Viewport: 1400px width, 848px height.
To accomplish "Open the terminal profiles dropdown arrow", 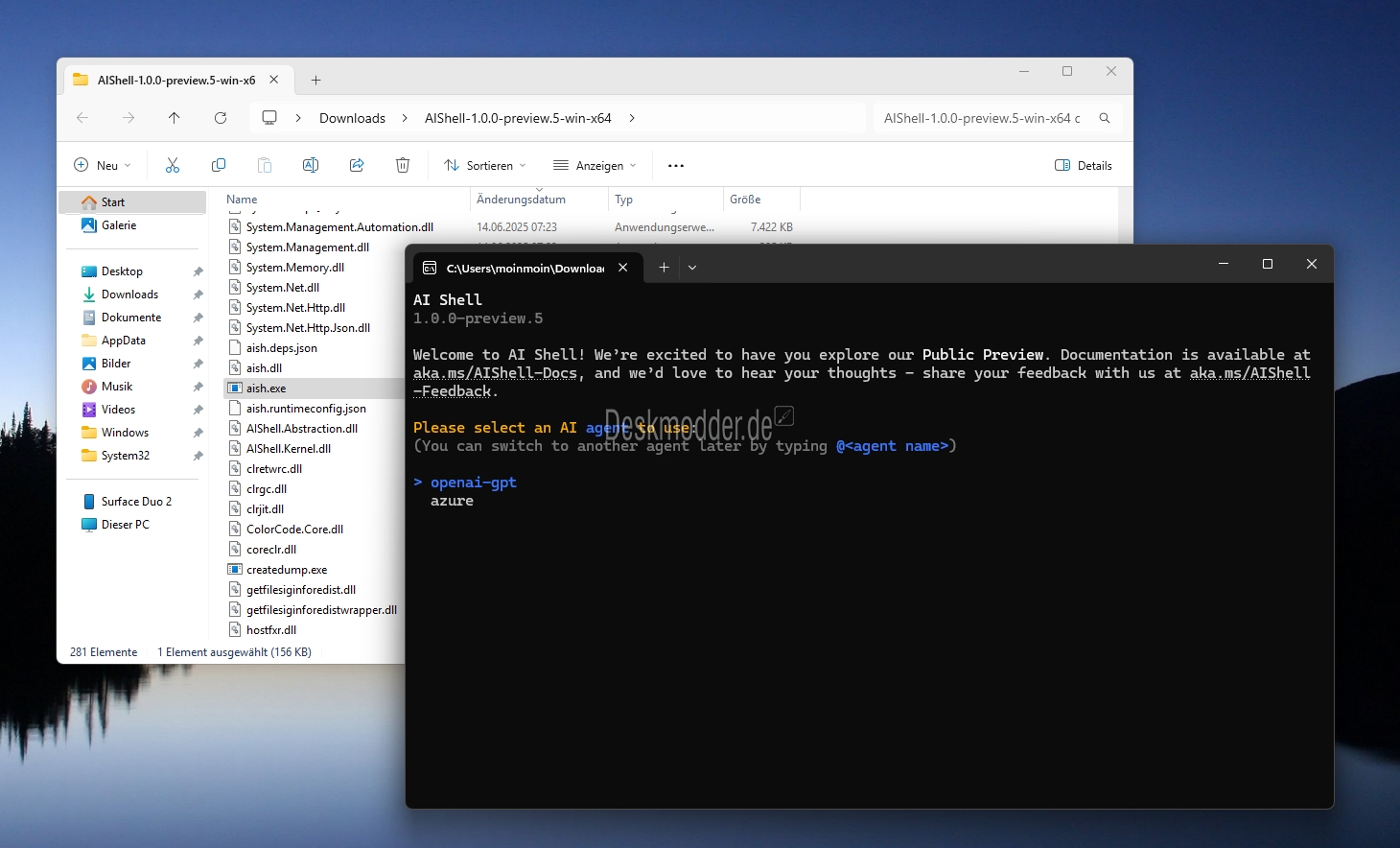I will coord(692,268).
